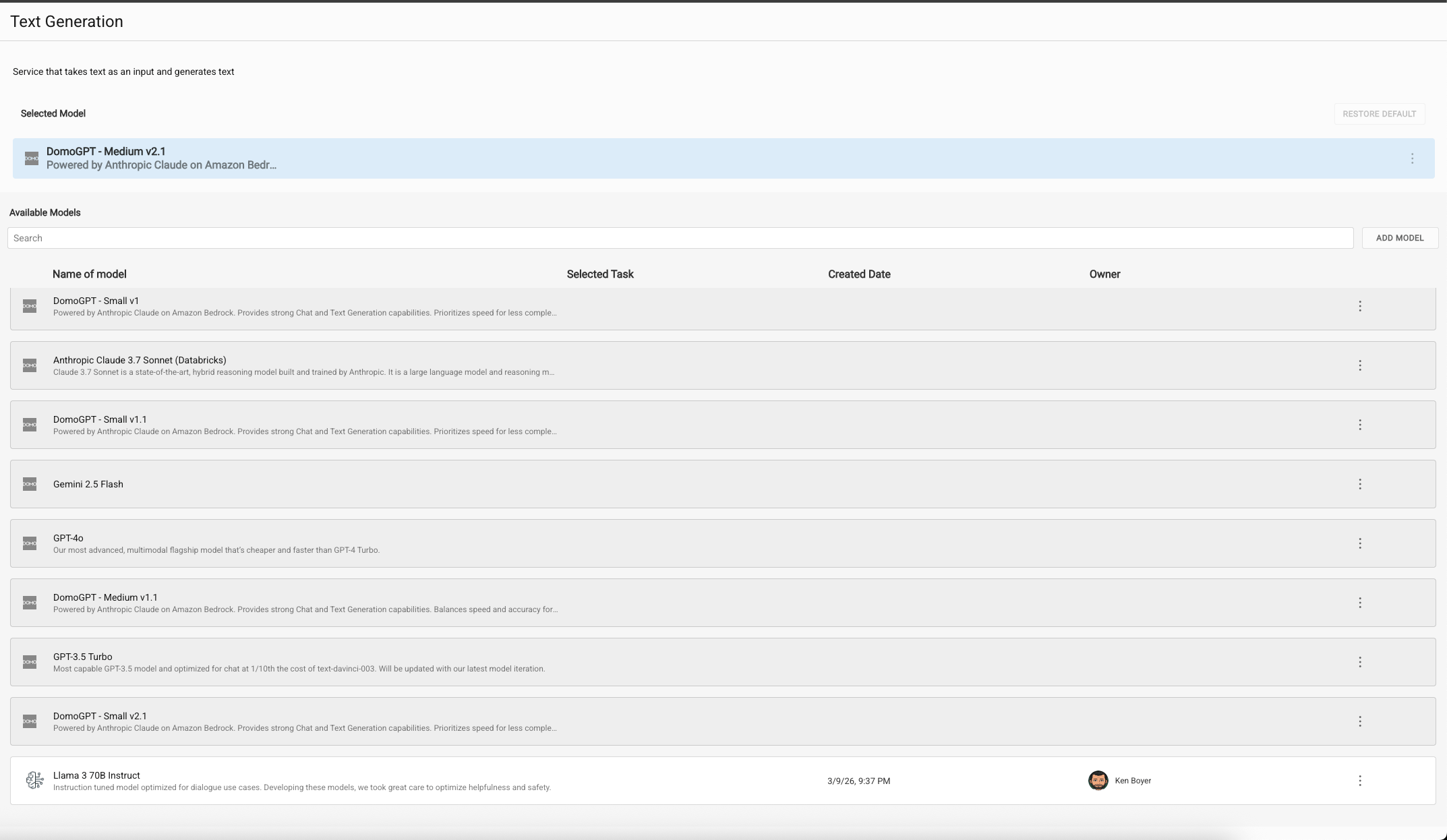Click Domo icon beside Anthropic Claude 3.7 Sonnet
The height and width of the screenshot is (840, 1447).
30,365
